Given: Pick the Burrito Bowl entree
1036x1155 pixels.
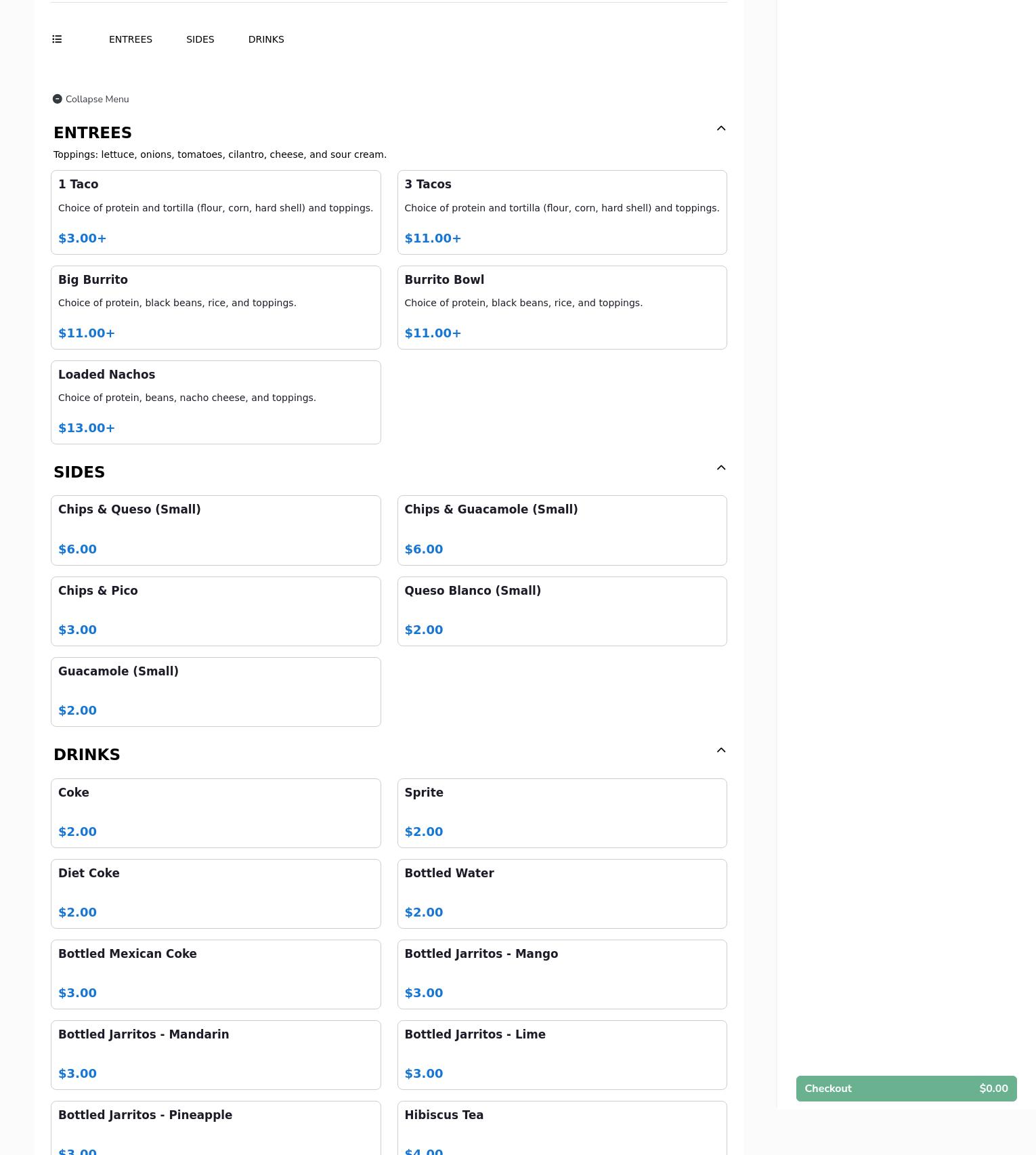Looking at the screenshot, I should click(x=561, y=307).
